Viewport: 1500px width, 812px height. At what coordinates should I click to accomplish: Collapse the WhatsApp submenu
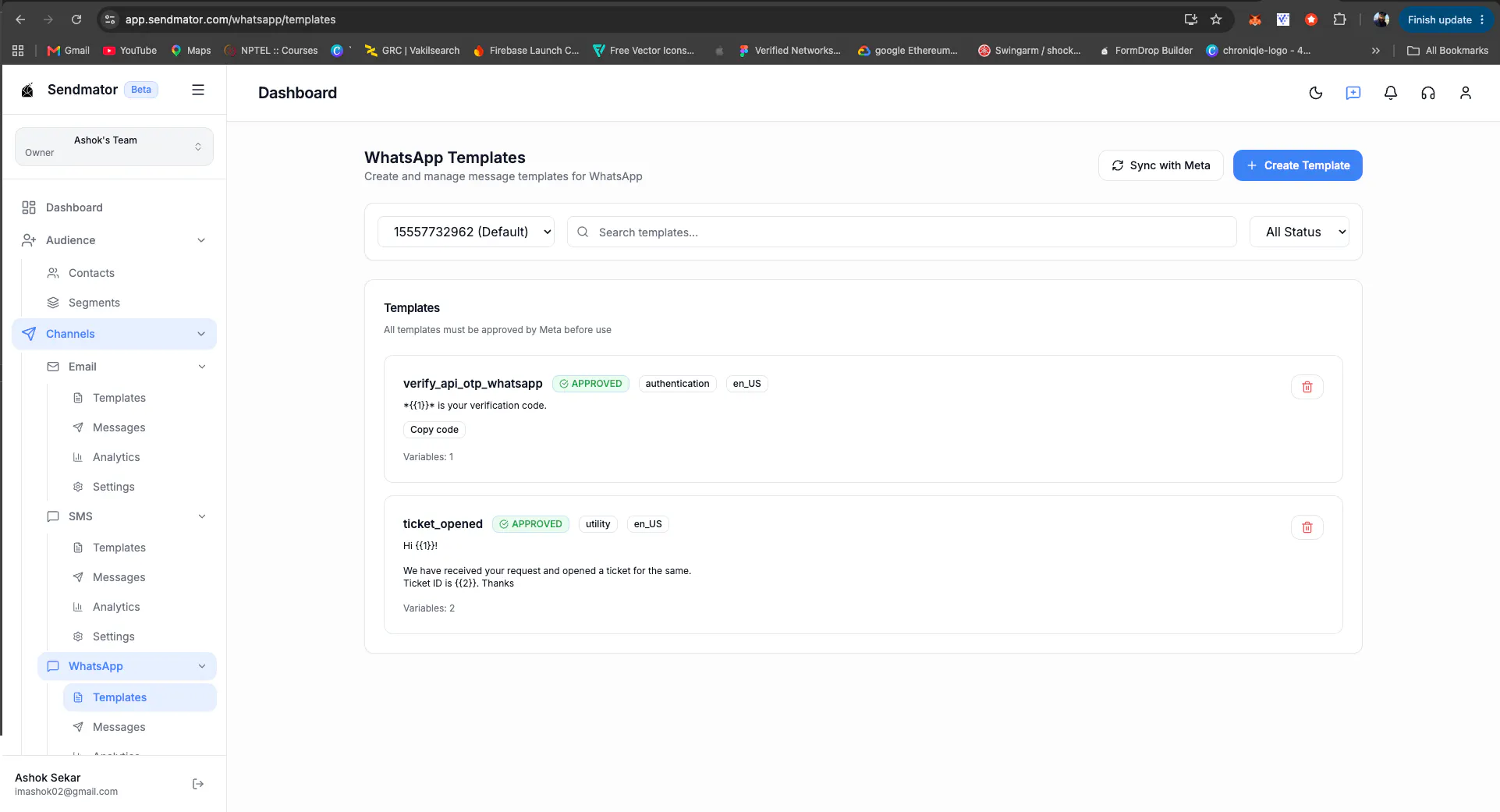[x=202, y=666]
